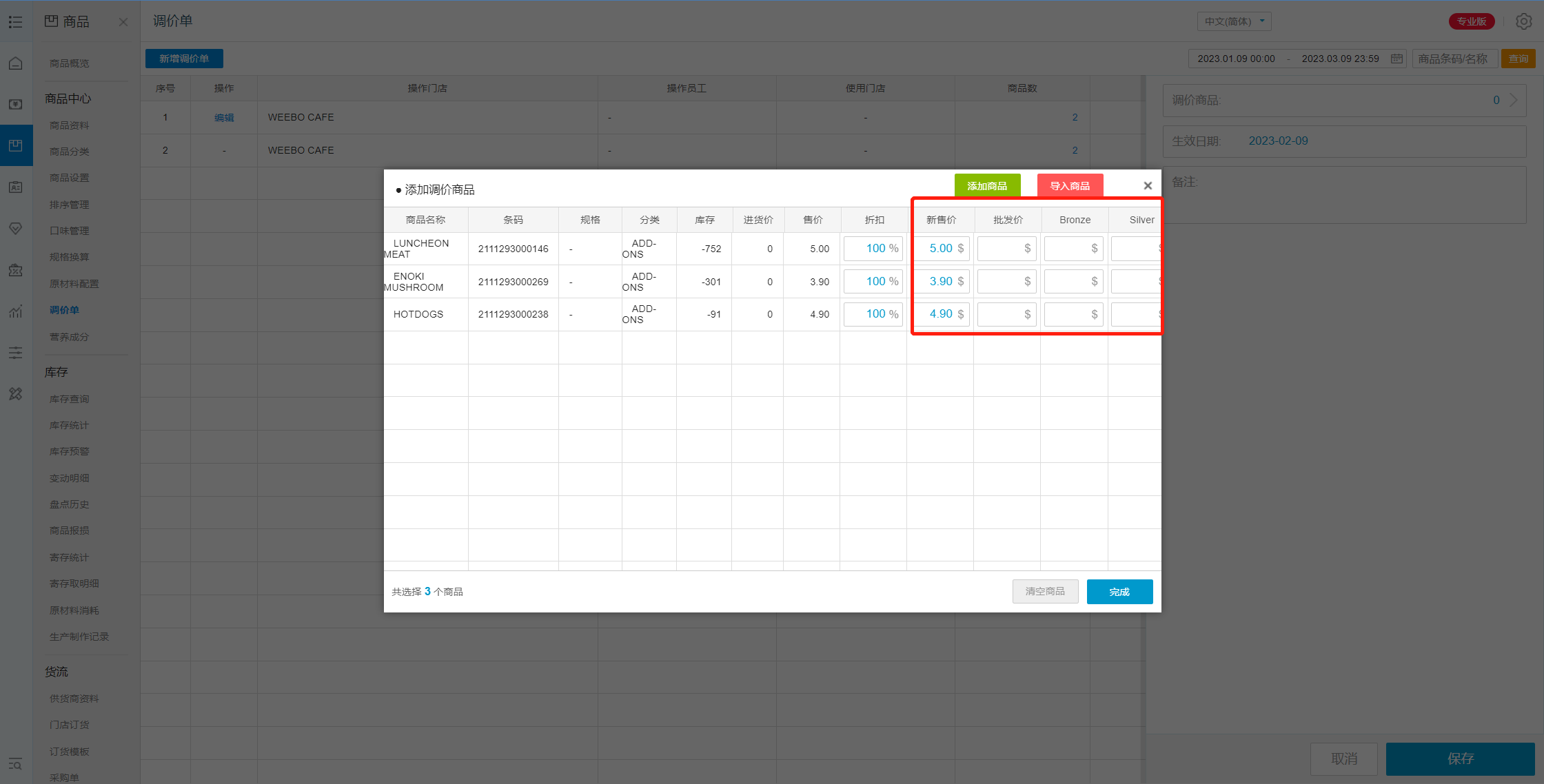1544x784 pixels.
Task: Click the search list icon at sidebar bottom
Action: coord(15,764)
